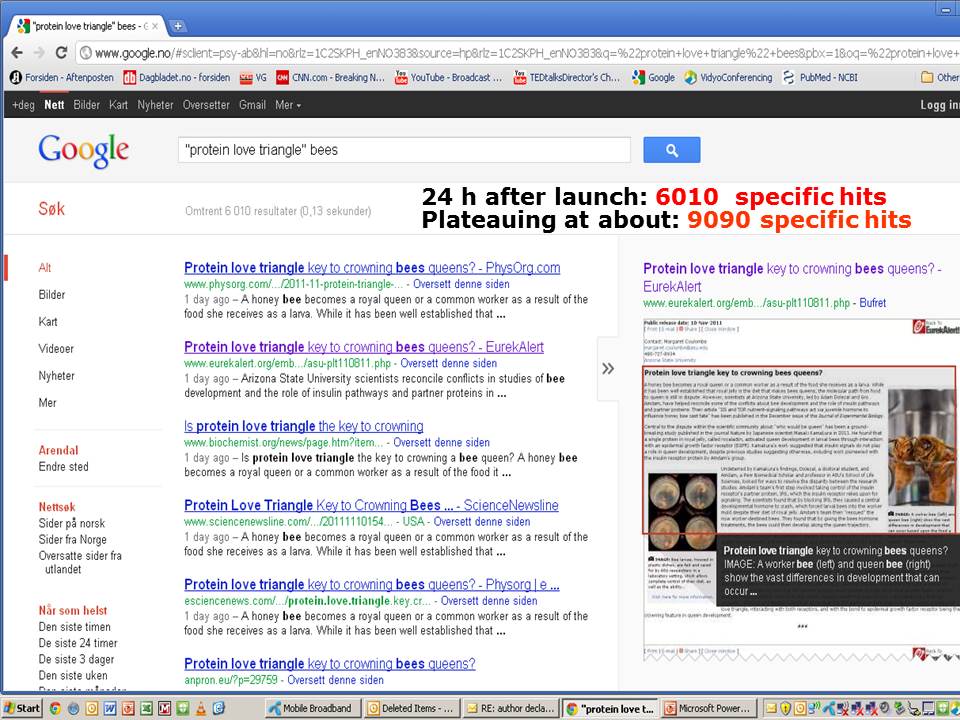Filter results by Nyheter in sidebar
The width and height of the screenshot is (960, 720).
(x=56, y=376)
